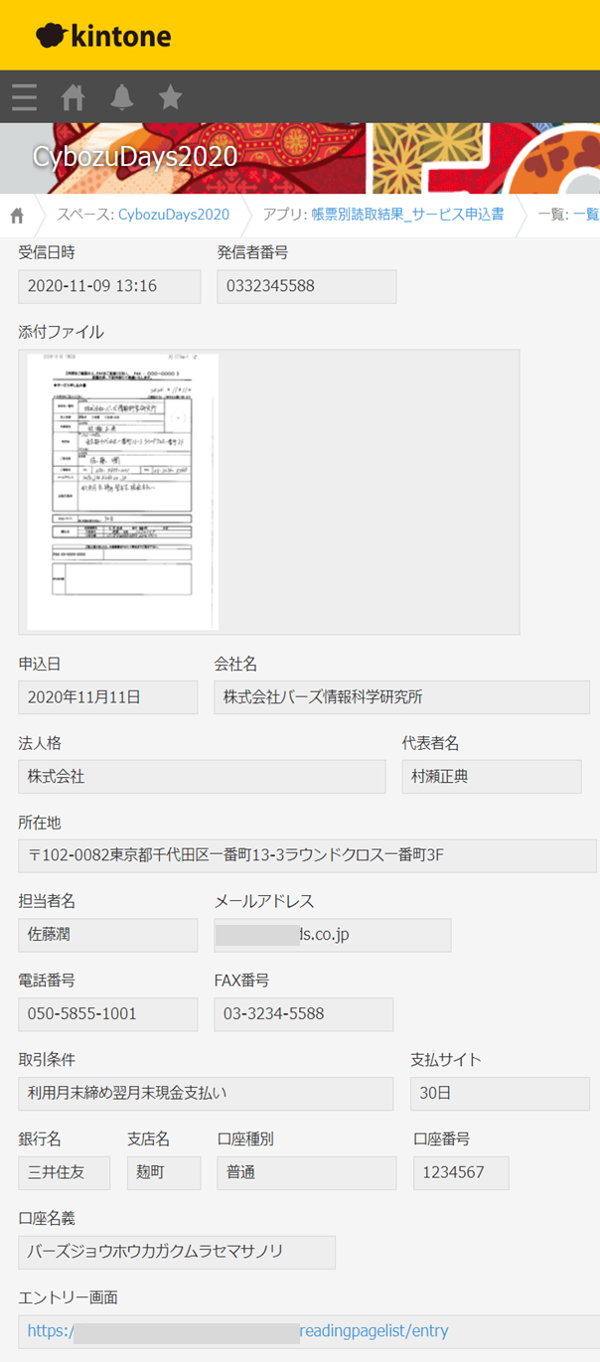The width and height of the screenshot is (600, 1362).
Task: Select the メールアドレス field value
Action: (x=333, y=935)
